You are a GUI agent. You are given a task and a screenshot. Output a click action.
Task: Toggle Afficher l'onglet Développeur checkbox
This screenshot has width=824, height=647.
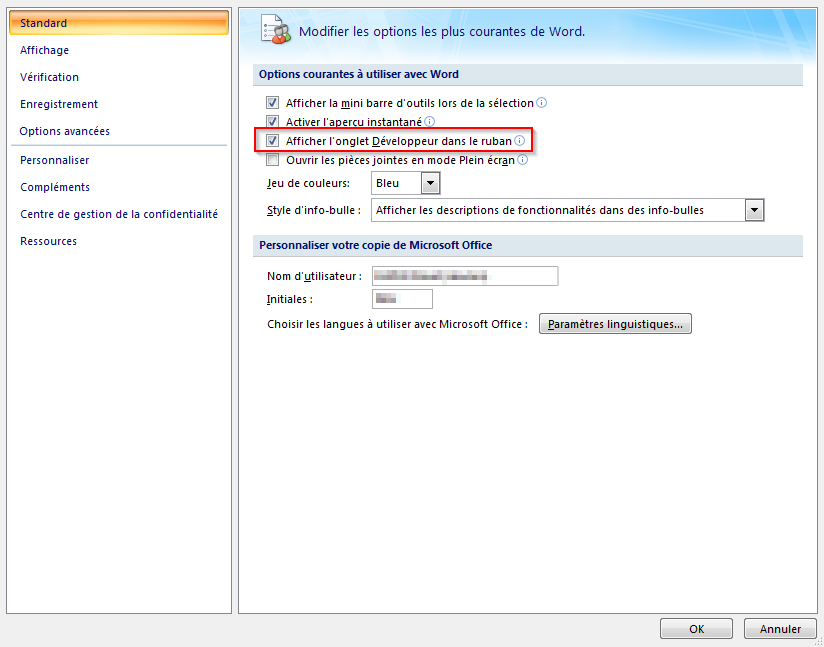point(272,141)
